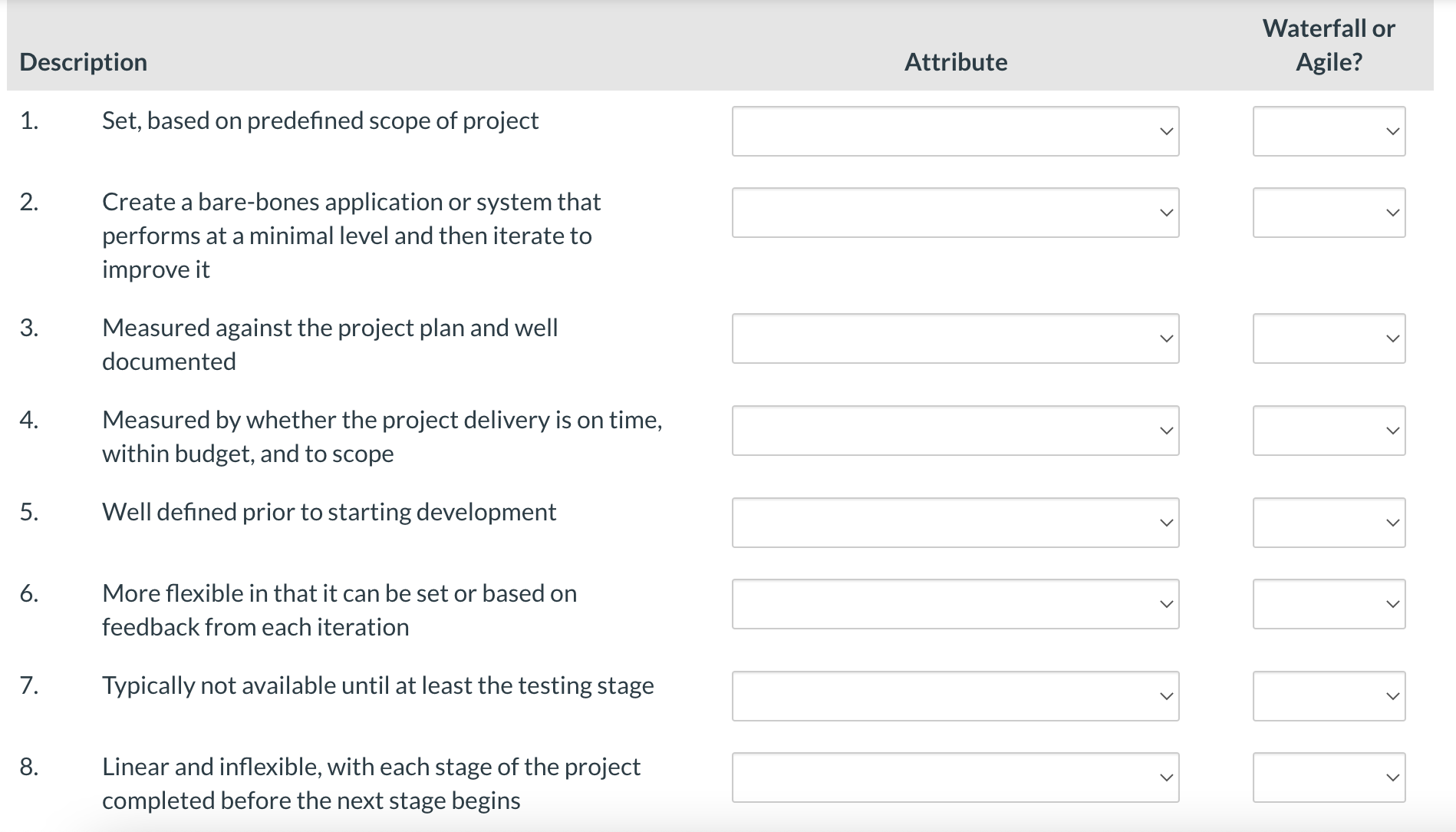Image resolution: width=1456 pixels, height=832 pixels.
Task: Expand Attribute dropdown for linear and inflexible row
Action: (955, 778)
